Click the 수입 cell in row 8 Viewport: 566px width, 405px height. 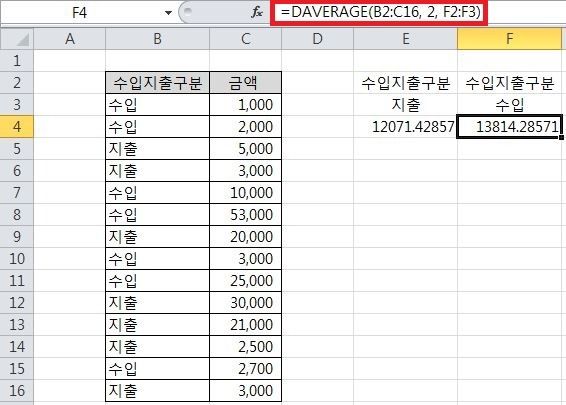coord(157,215)
